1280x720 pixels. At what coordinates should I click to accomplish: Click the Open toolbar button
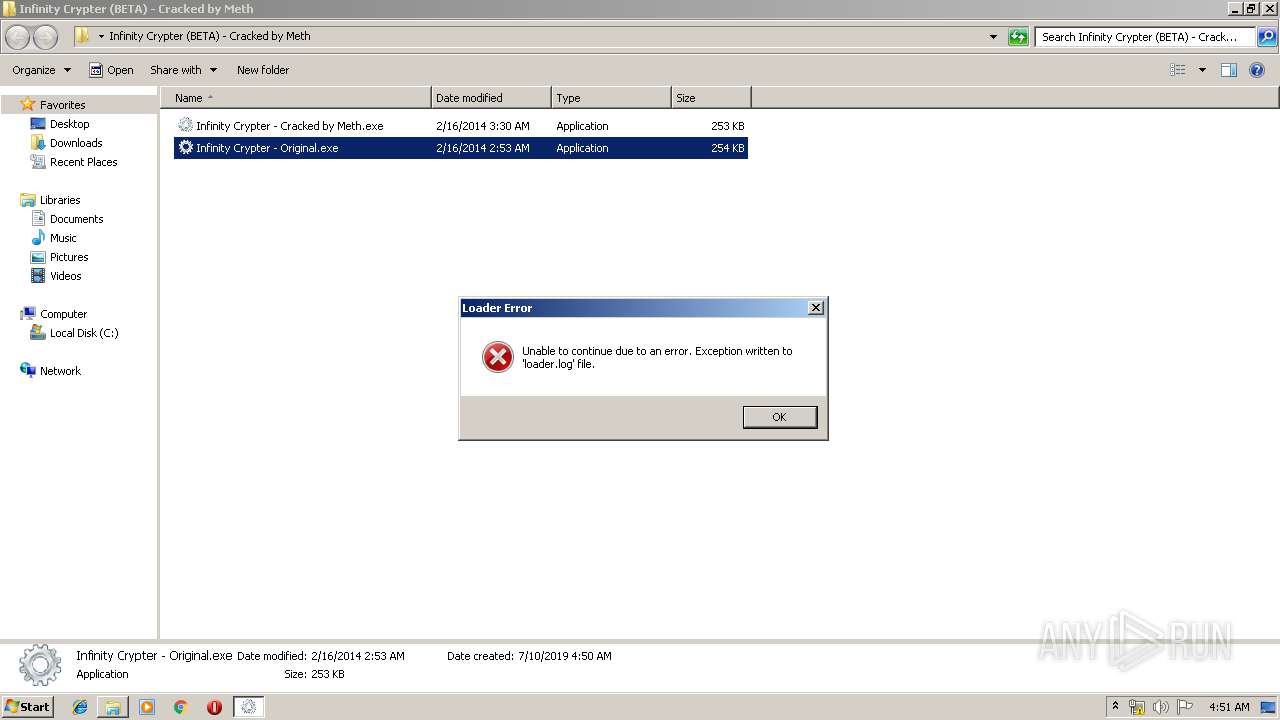click(x=111, y=70)
